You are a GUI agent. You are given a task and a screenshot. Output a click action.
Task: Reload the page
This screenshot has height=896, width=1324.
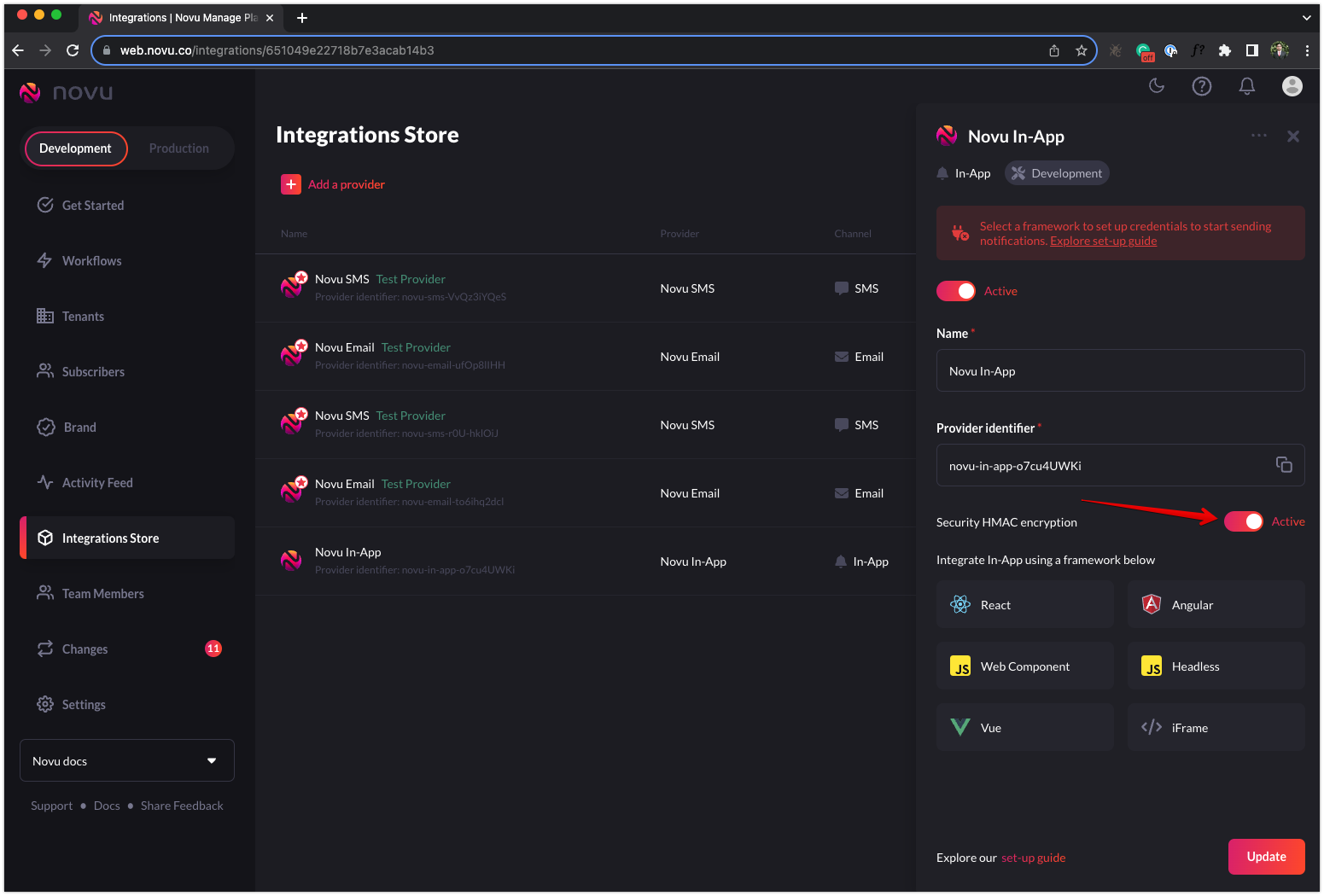(x=73, y=50)
